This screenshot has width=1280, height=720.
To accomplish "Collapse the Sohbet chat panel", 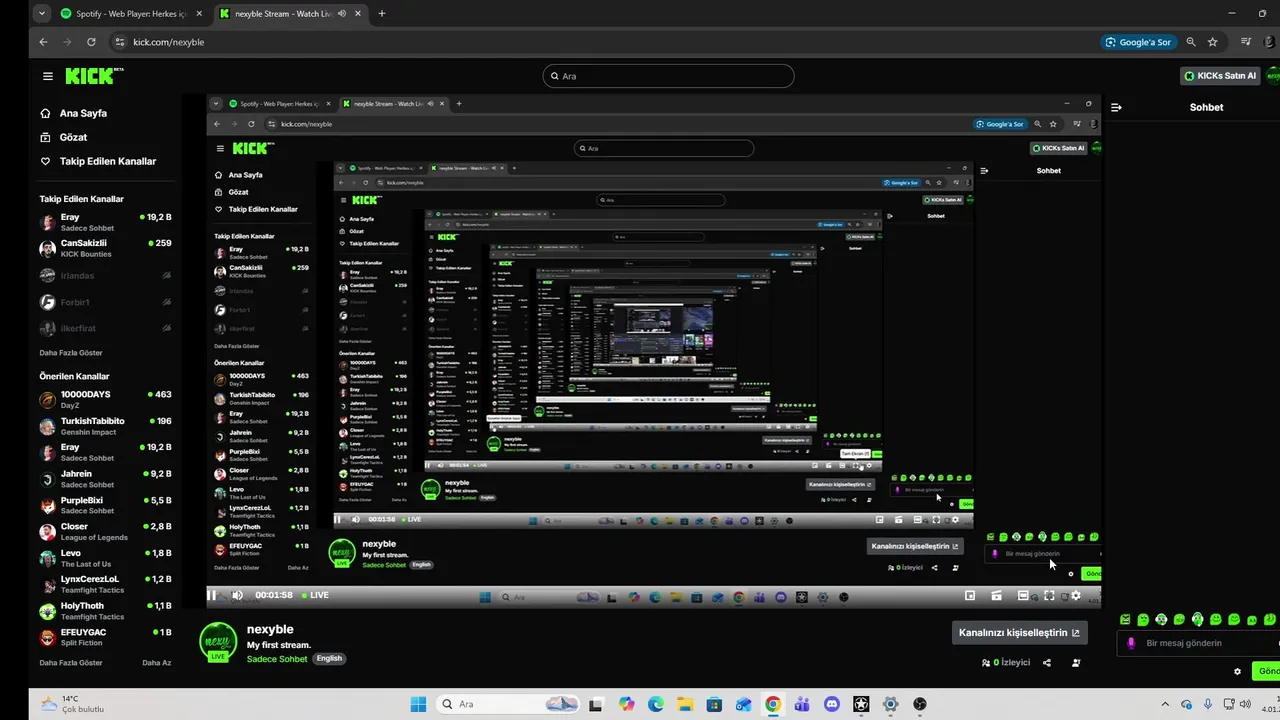I will [x=1117, y=107].
